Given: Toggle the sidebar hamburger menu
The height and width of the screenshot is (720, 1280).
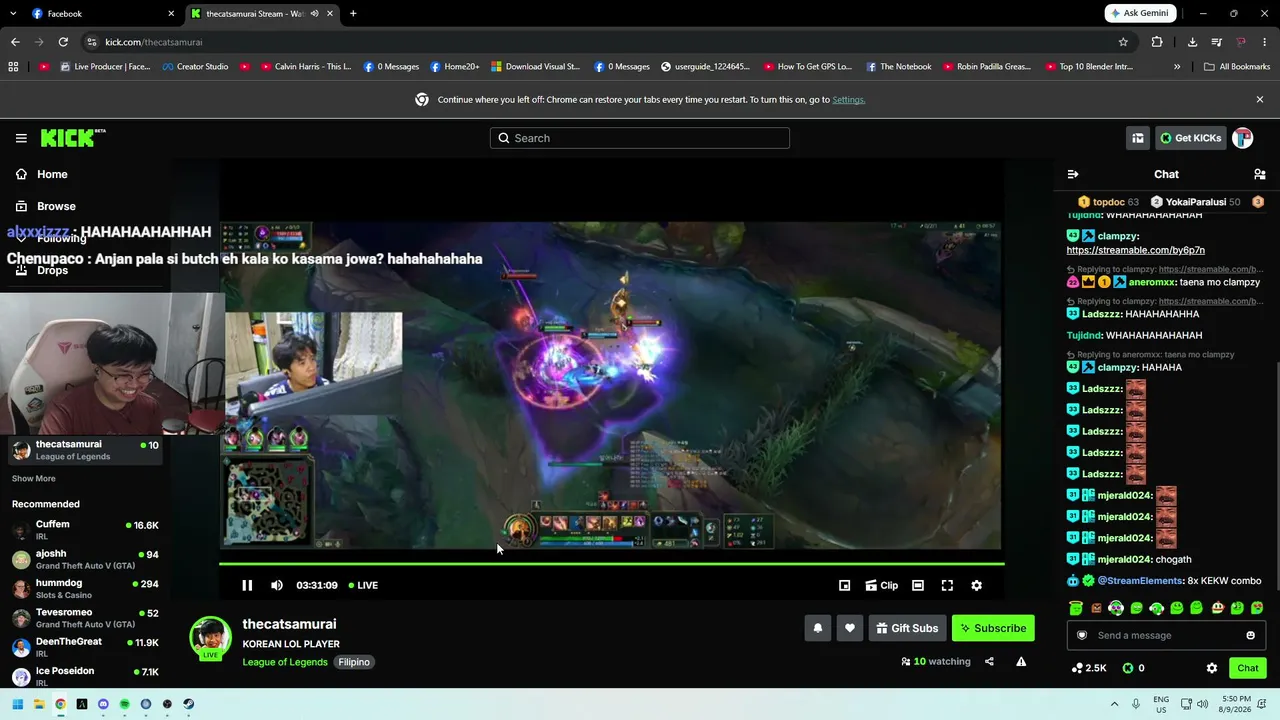Looking at the screenshot, I should [21, 138].
